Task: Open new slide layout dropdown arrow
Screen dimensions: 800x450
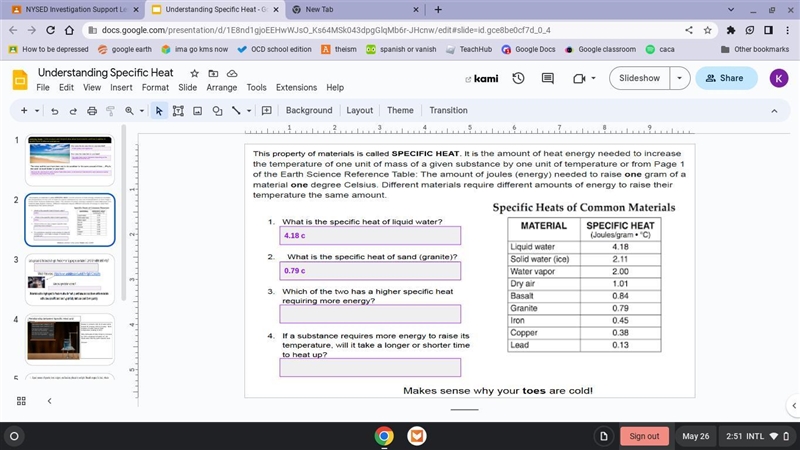Action: [x=37, y=111]
